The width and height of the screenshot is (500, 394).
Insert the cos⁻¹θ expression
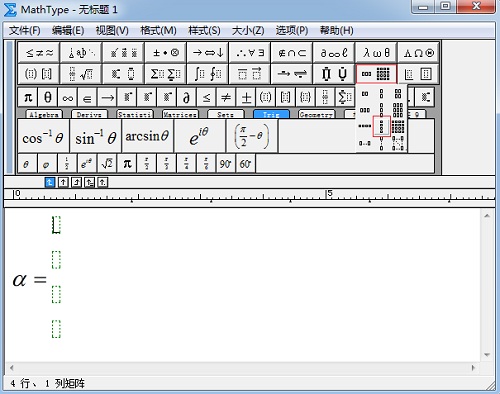[44, 136]
